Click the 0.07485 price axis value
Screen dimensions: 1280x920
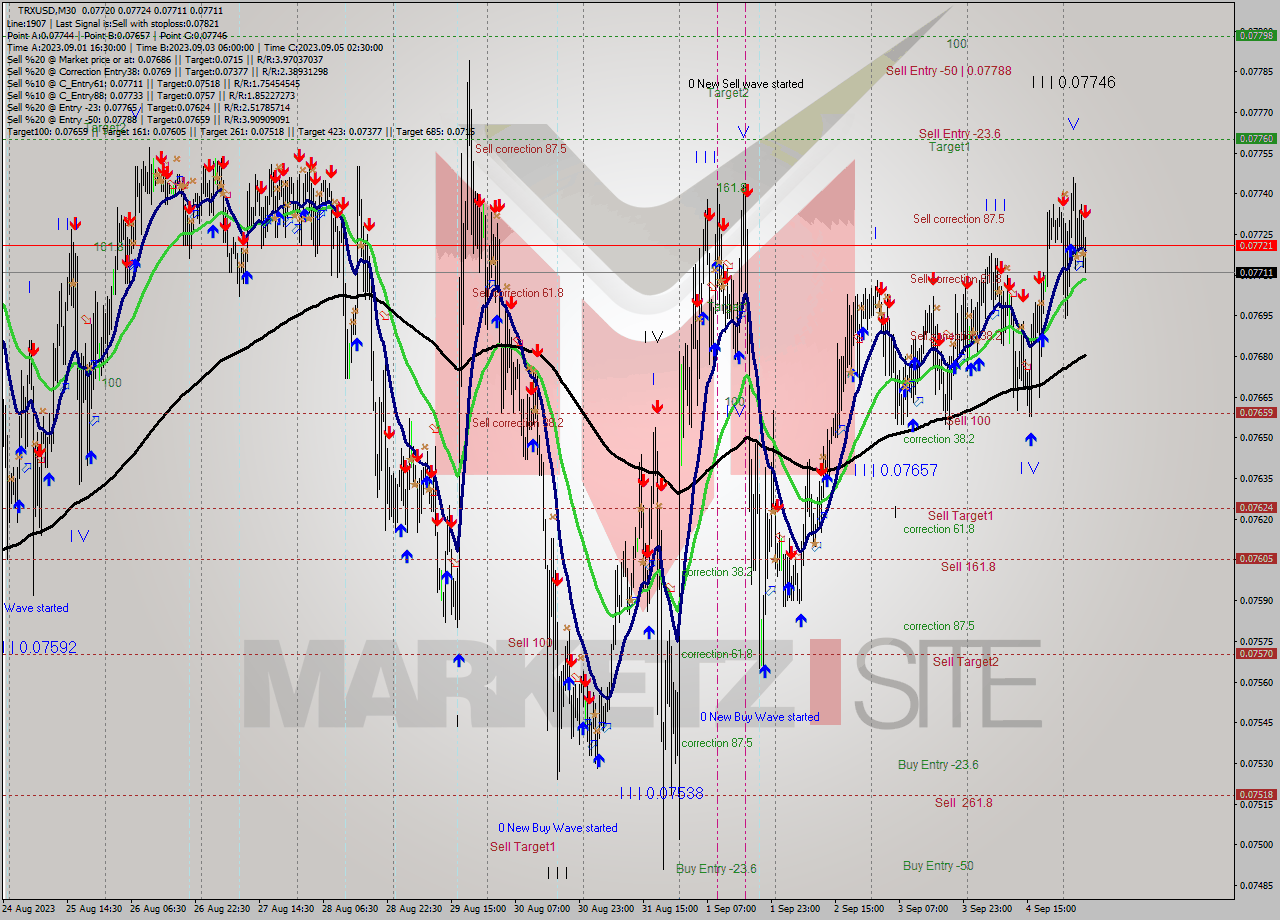click(x=1257, y=886)
